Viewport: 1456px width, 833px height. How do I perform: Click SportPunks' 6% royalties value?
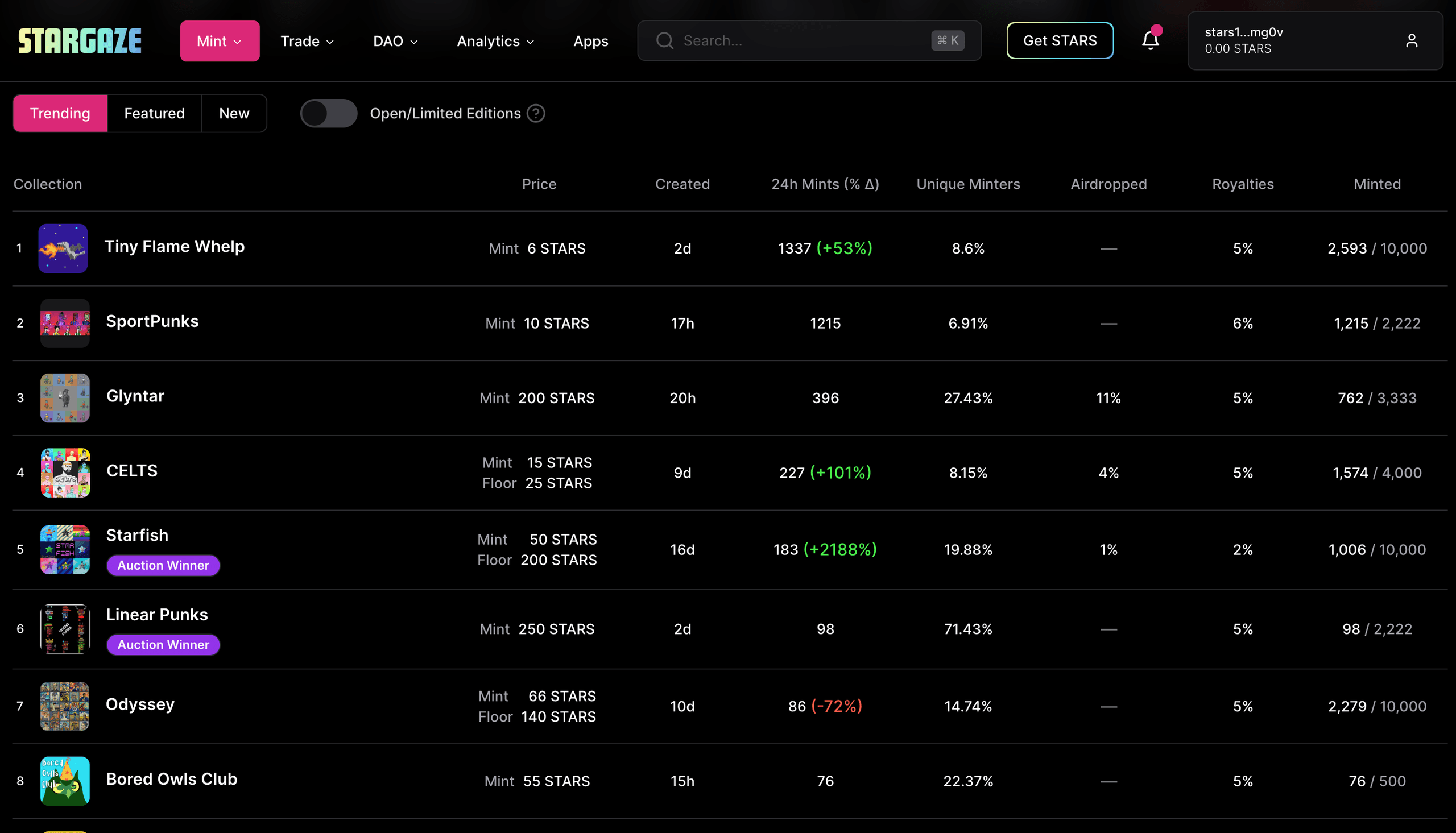click(1243, 323)
